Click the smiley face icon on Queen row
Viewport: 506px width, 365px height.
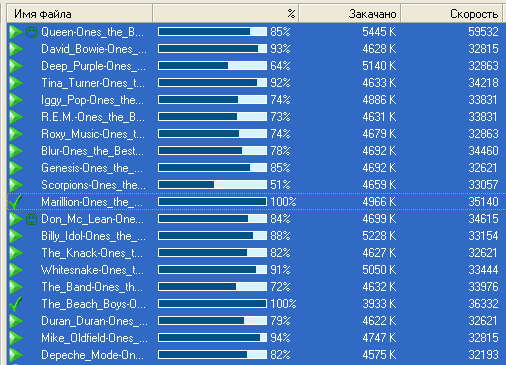pos(31,32)
